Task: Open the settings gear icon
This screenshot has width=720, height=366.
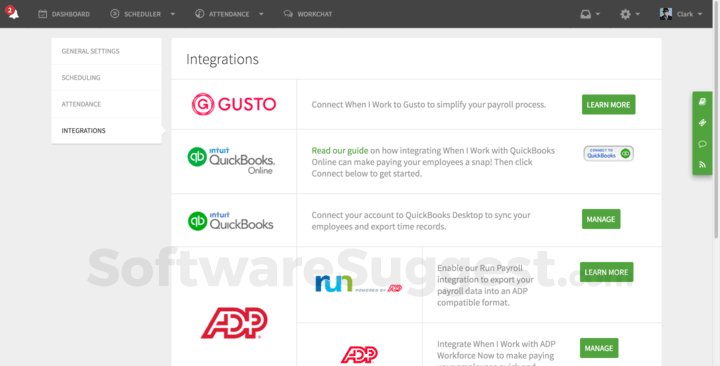Action: (x=625, y=14)
